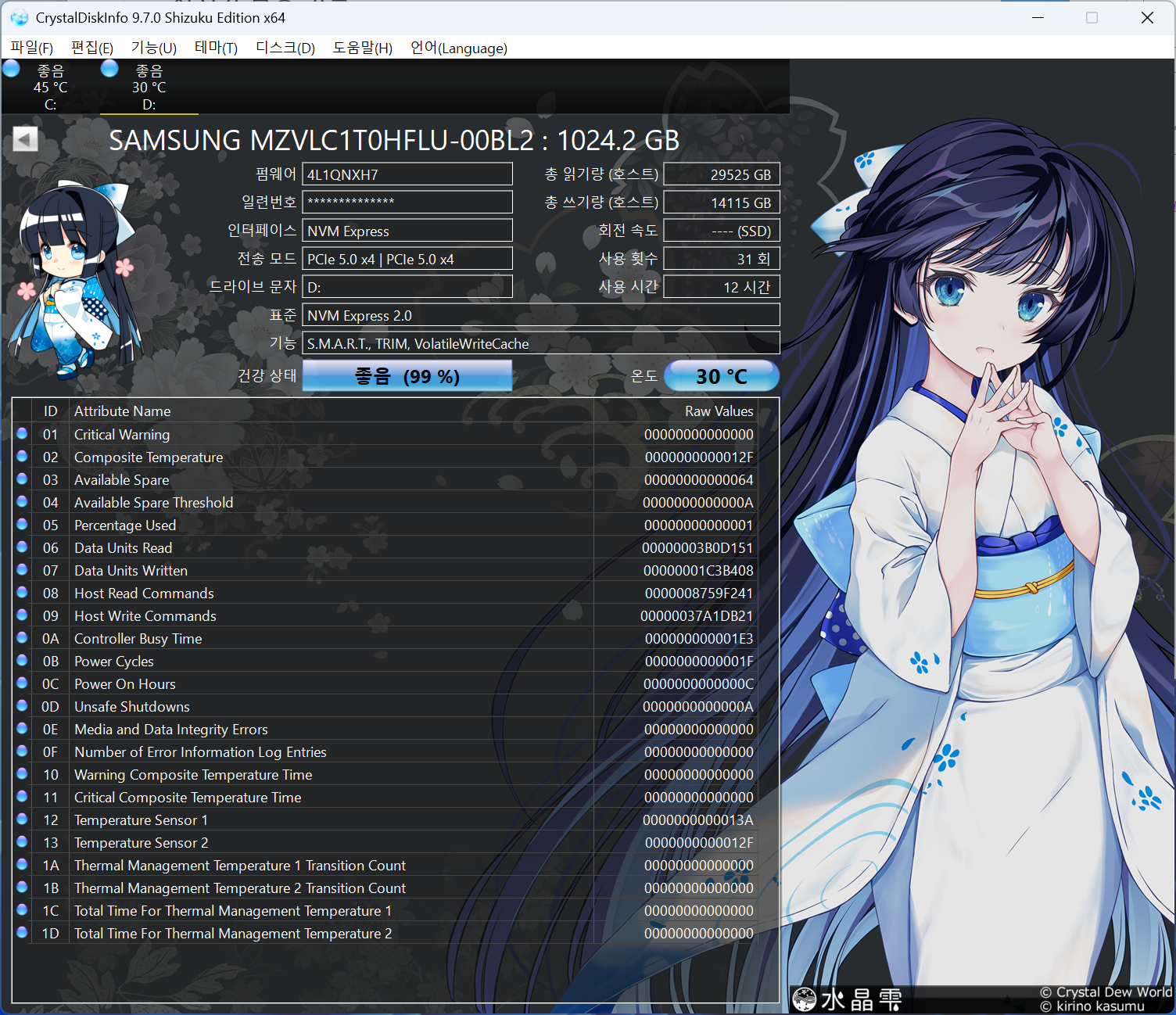Click status dot for Host Write Commands
The height and width of the screenshot is (1015, 1176).
(22, 615)
